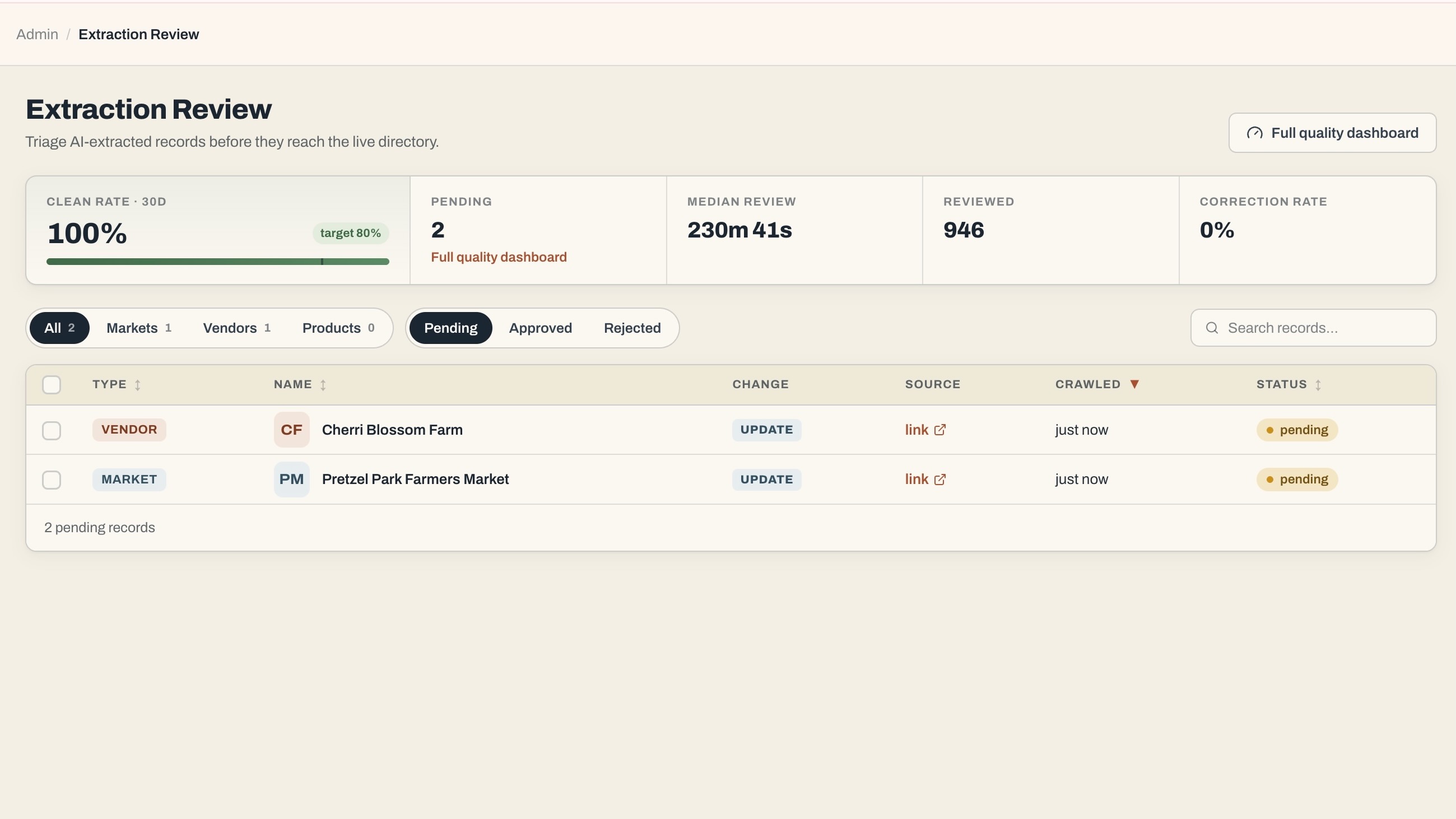Click the 100% clean rate value
This screenshot has width=1456, height=819.
pos(87,234)
